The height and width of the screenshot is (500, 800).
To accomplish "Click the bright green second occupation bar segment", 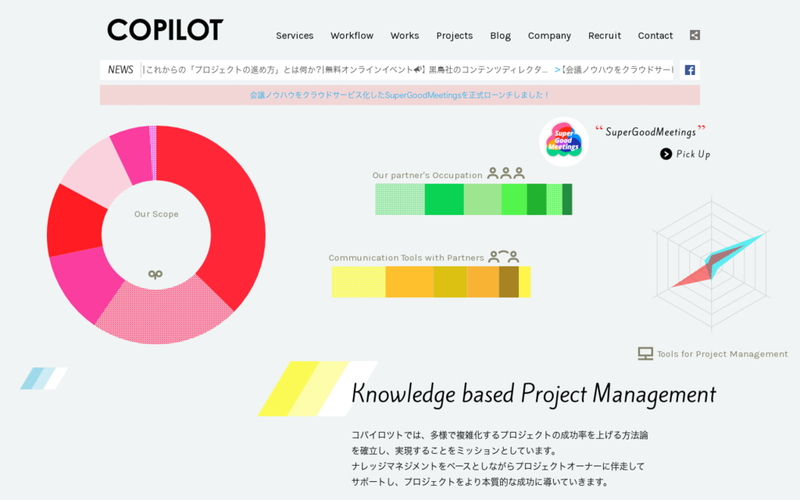I will click(x=444, y=199).
